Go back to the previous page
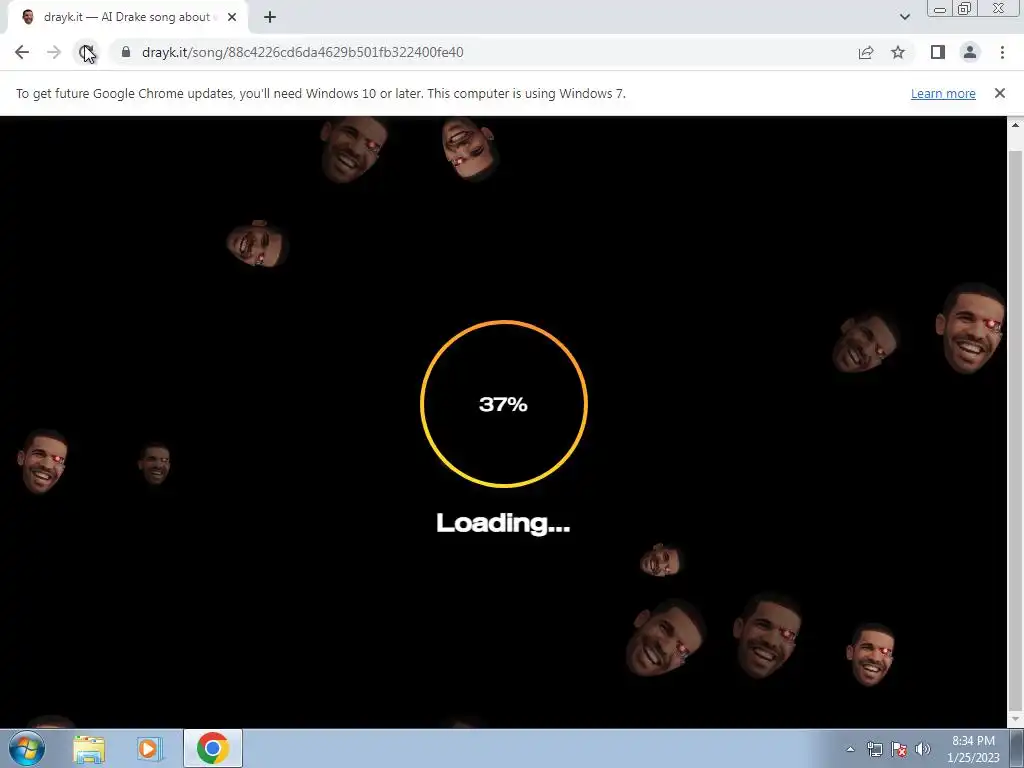 click(x=22, y=52)
